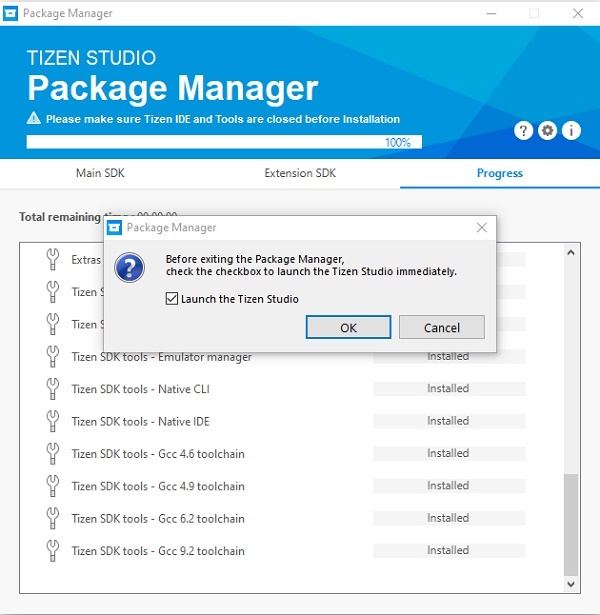Minimize the Package Manager window
600x615 pixels.
[491, 13]
